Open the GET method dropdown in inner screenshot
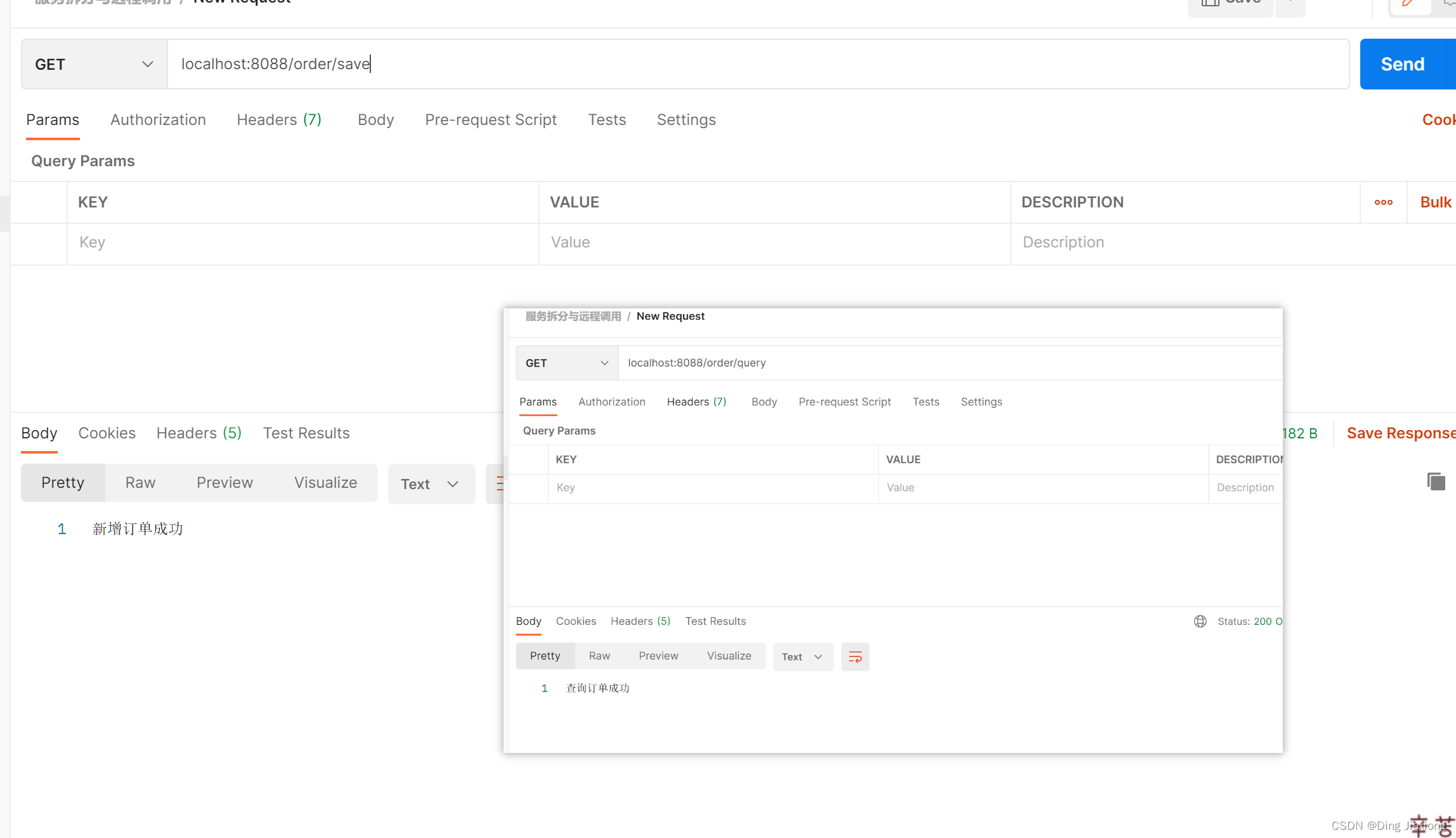Image resolution: width=1456 pixels, height=838 pixels. [x=567, y=363]
